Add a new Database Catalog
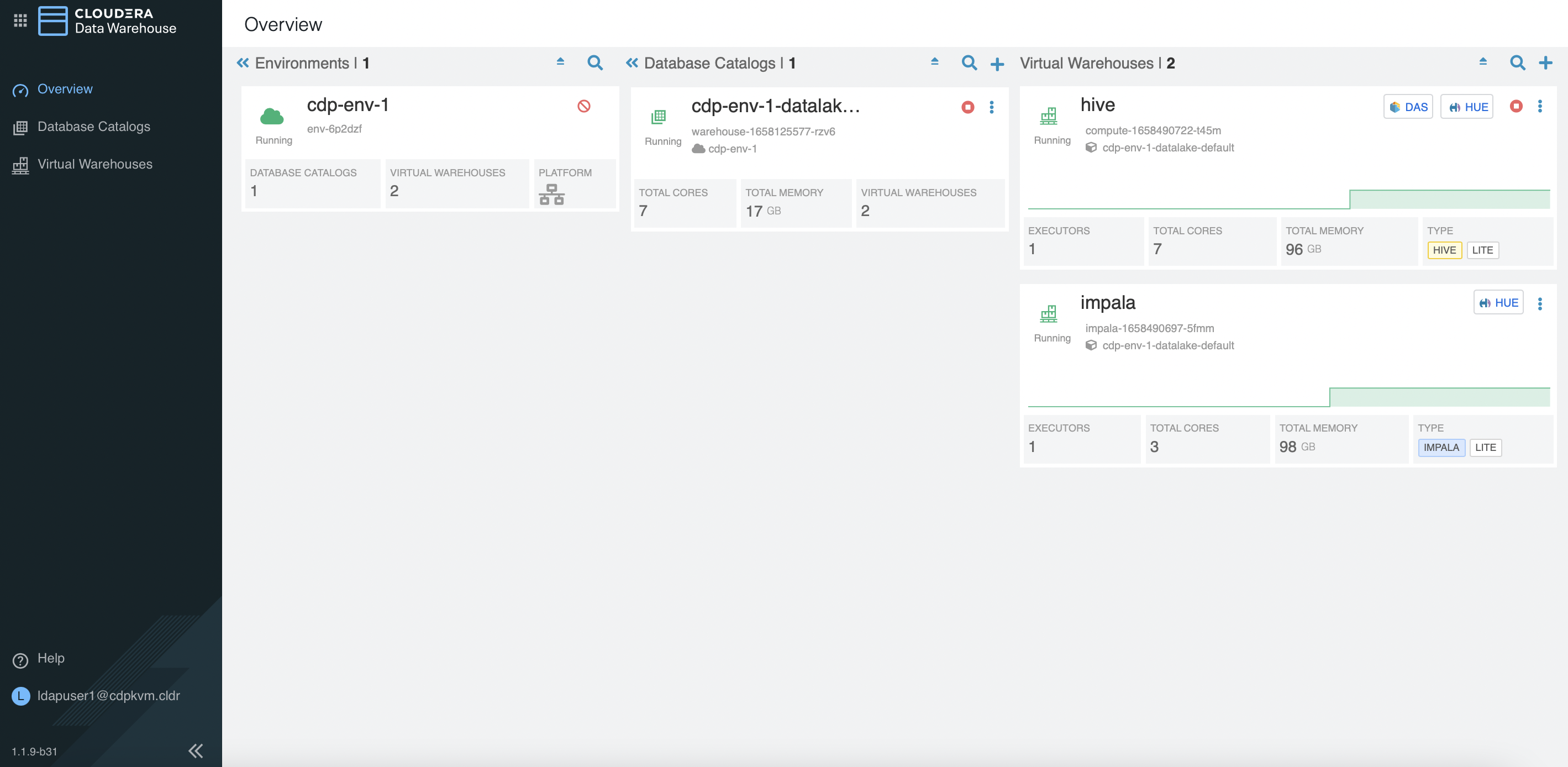Viewport: 1568px width, 767px height. [997, 64]
